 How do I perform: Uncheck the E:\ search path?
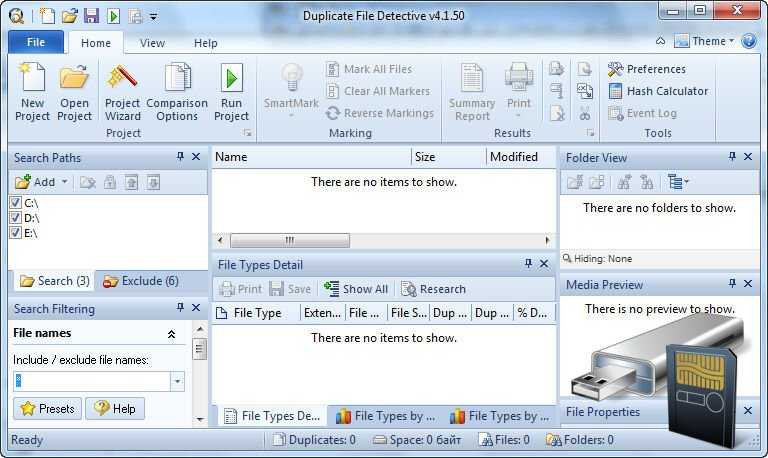(x=15, y=232)
